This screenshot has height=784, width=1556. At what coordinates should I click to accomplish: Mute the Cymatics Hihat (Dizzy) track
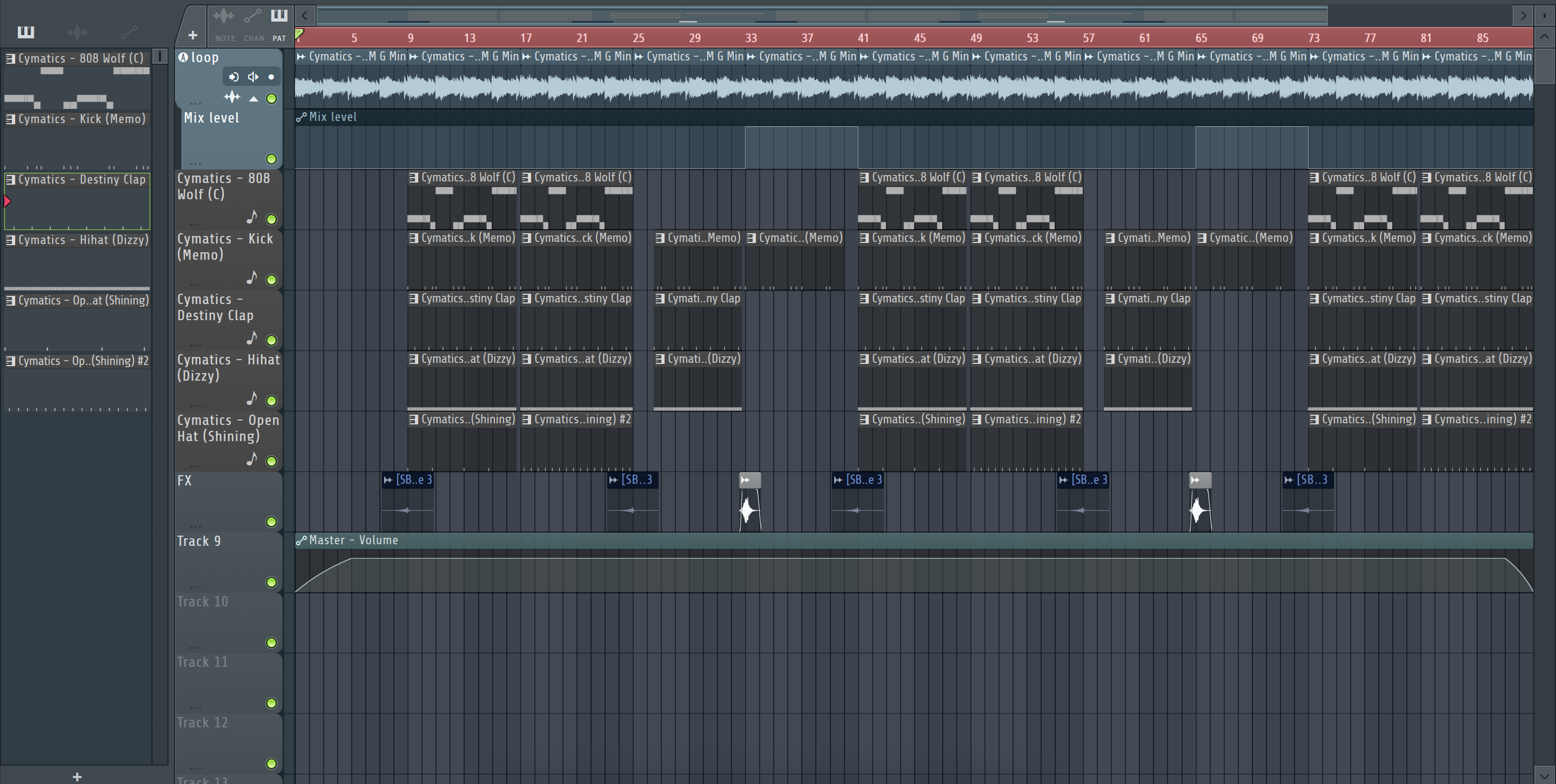pos(272,400)
